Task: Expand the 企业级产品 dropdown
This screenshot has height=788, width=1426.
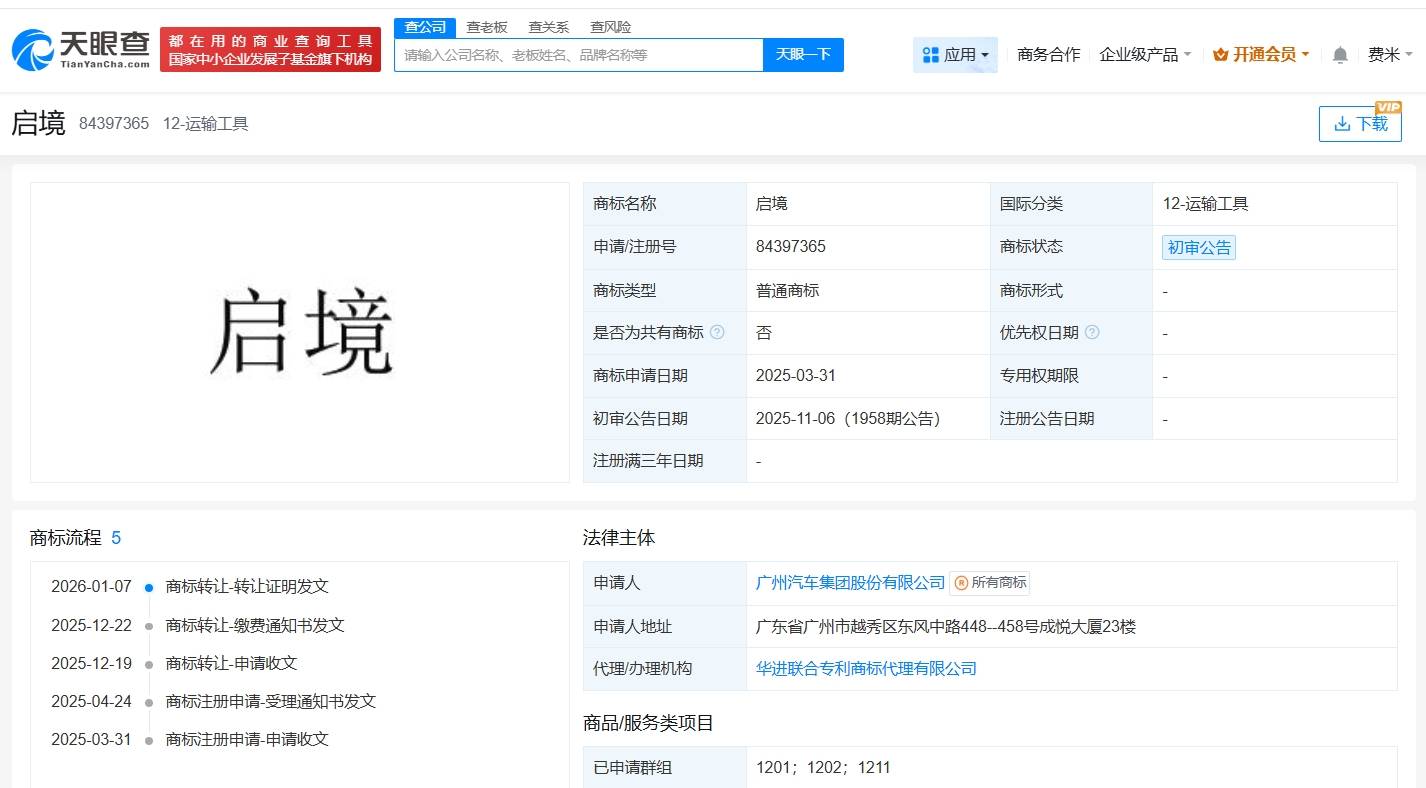Action: coord(1141,55)
